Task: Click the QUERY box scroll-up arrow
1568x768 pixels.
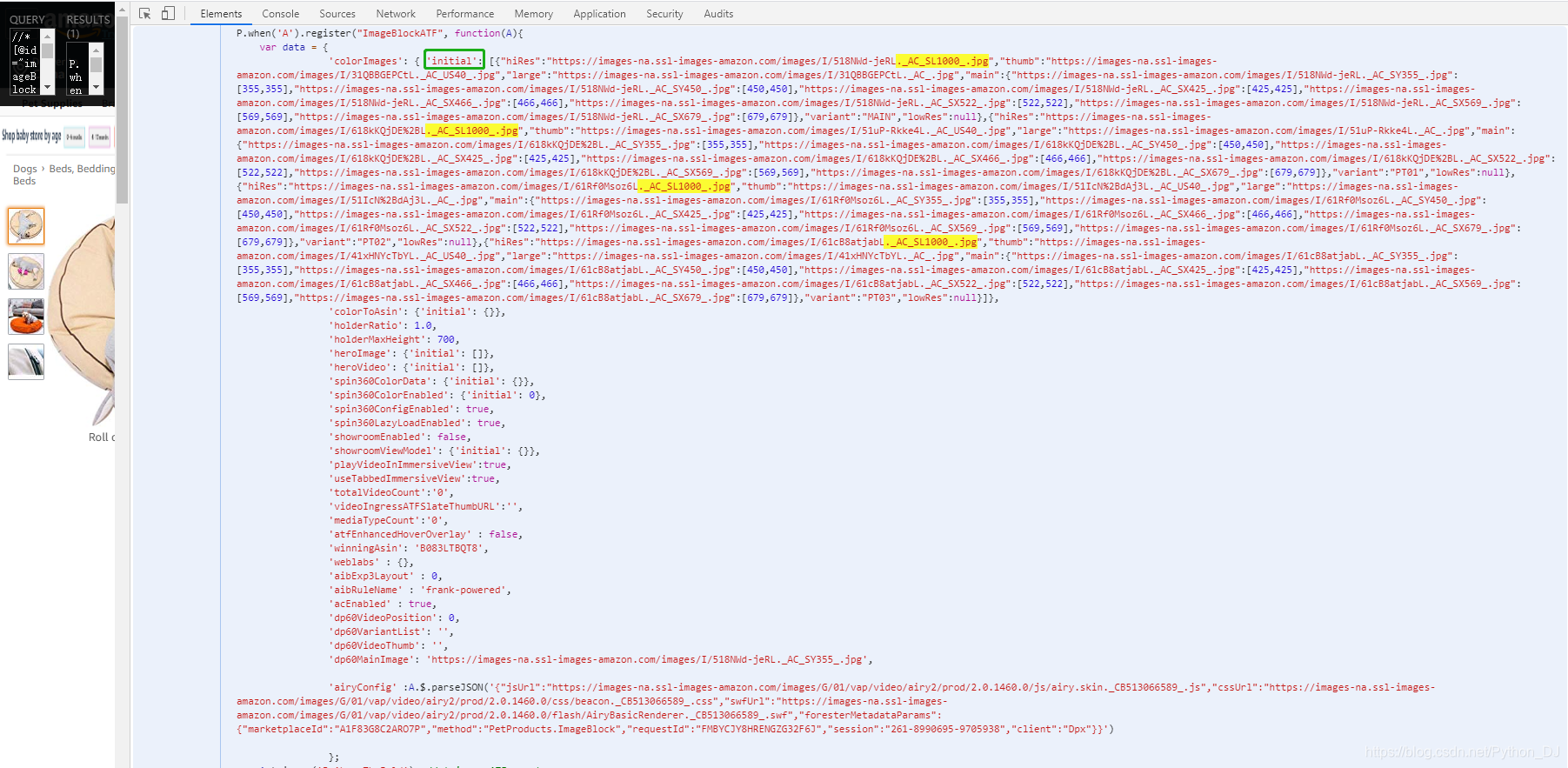Action: click(48, 35)
